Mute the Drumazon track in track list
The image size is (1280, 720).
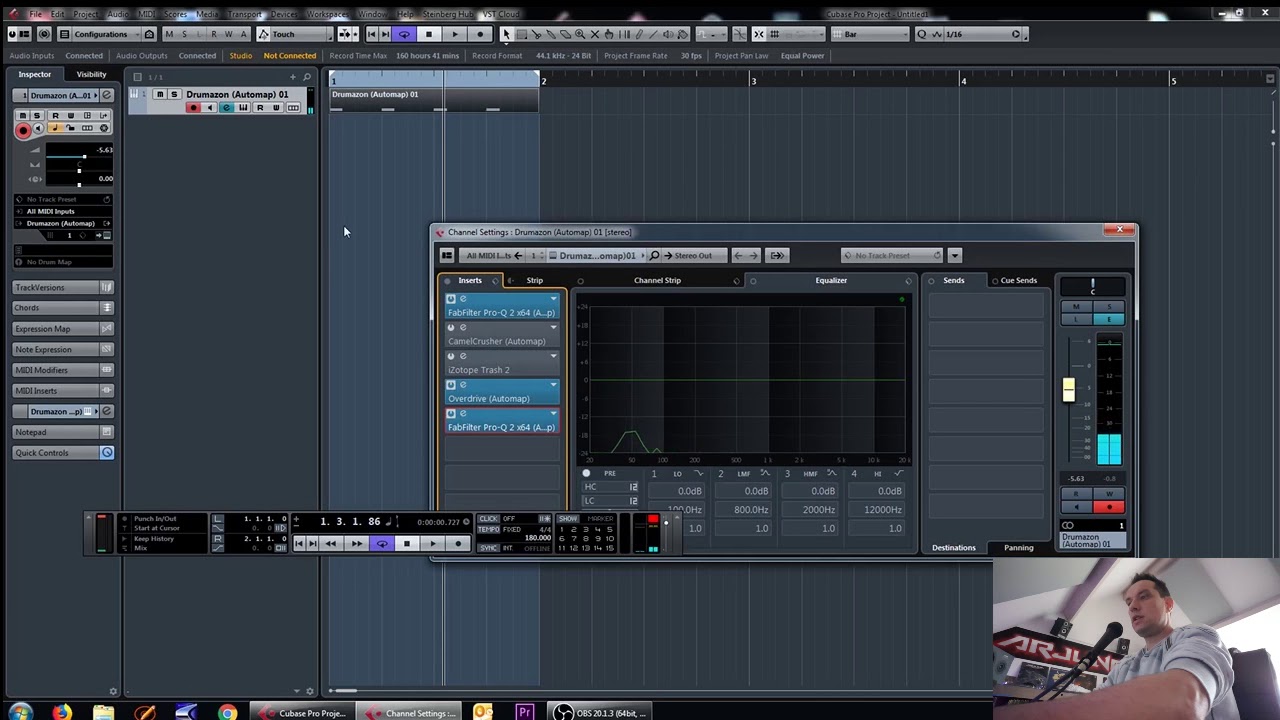(159, 94)
